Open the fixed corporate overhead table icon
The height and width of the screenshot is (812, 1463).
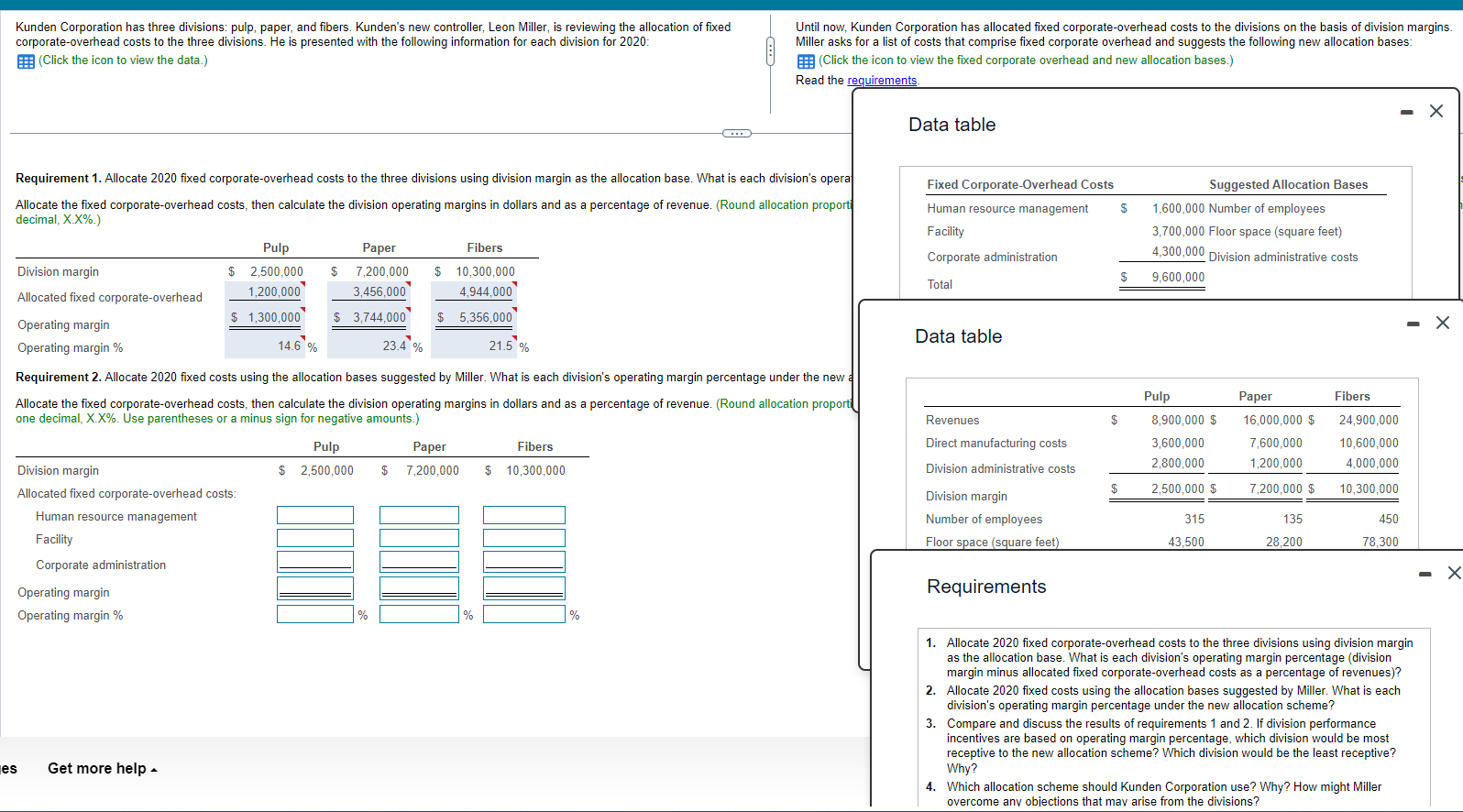click(x=806, y=61)
